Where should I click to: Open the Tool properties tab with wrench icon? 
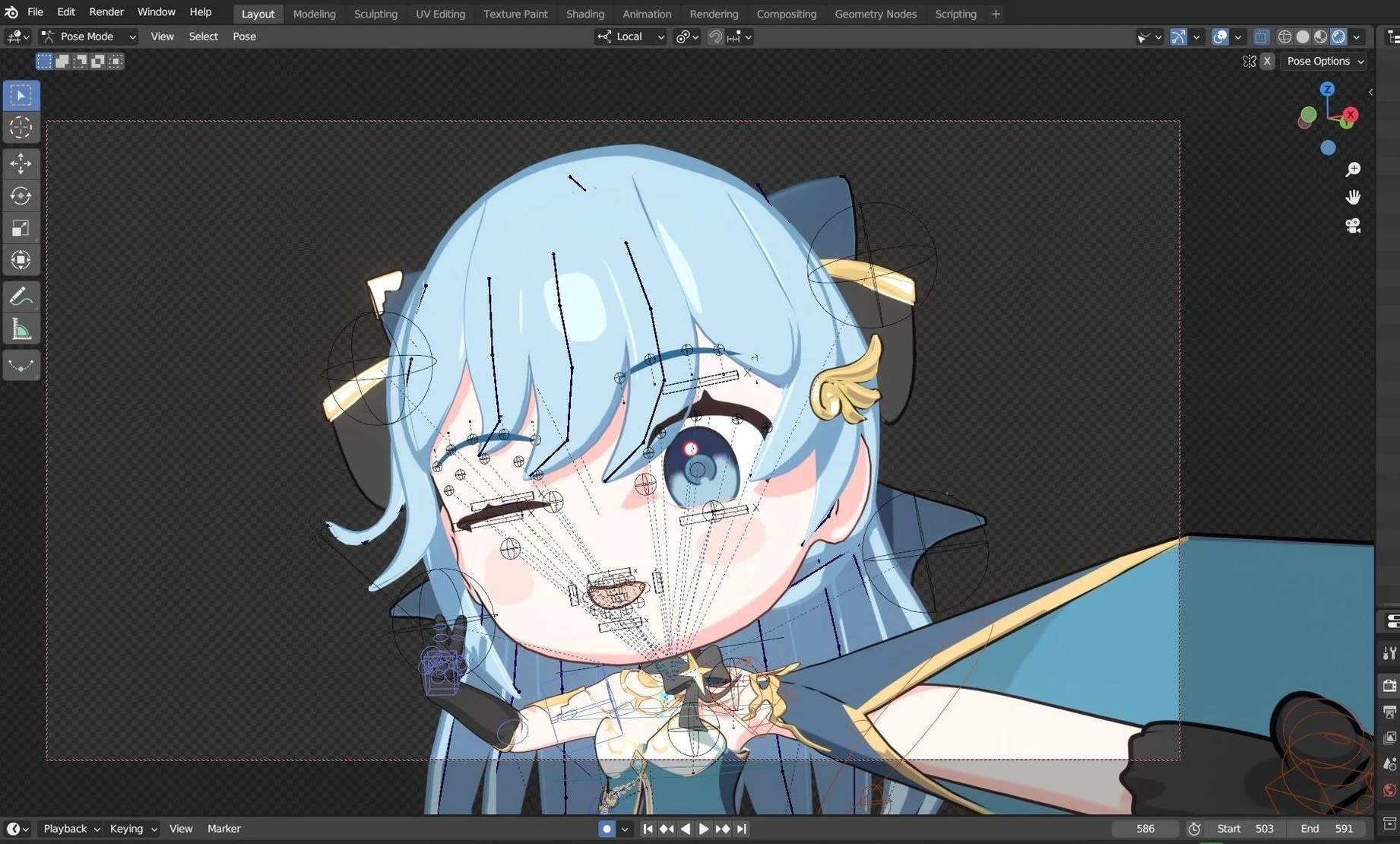point(1389,652)
